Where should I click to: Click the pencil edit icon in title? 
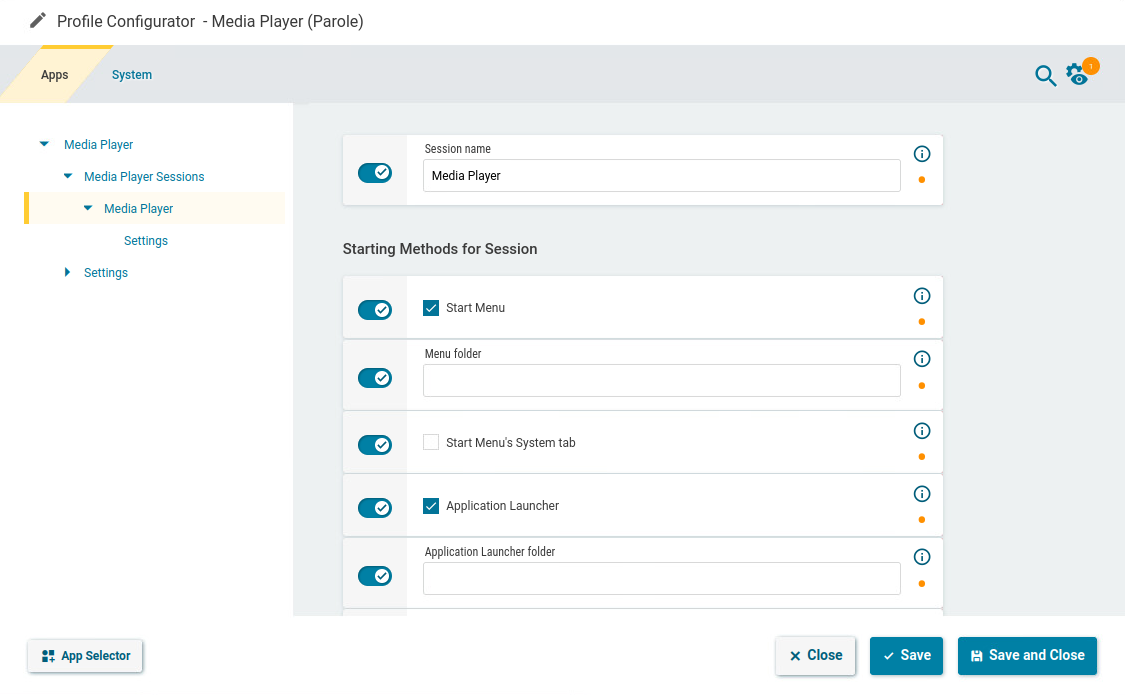(x=38, y=21)
